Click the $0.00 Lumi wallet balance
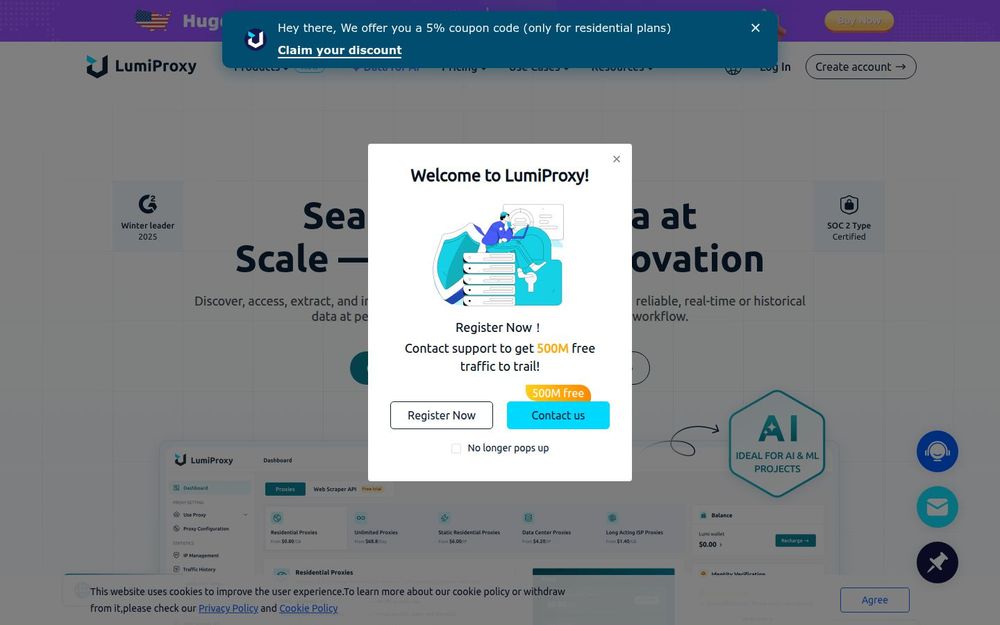Screen dimensions: 1000x625 [708, 545]
